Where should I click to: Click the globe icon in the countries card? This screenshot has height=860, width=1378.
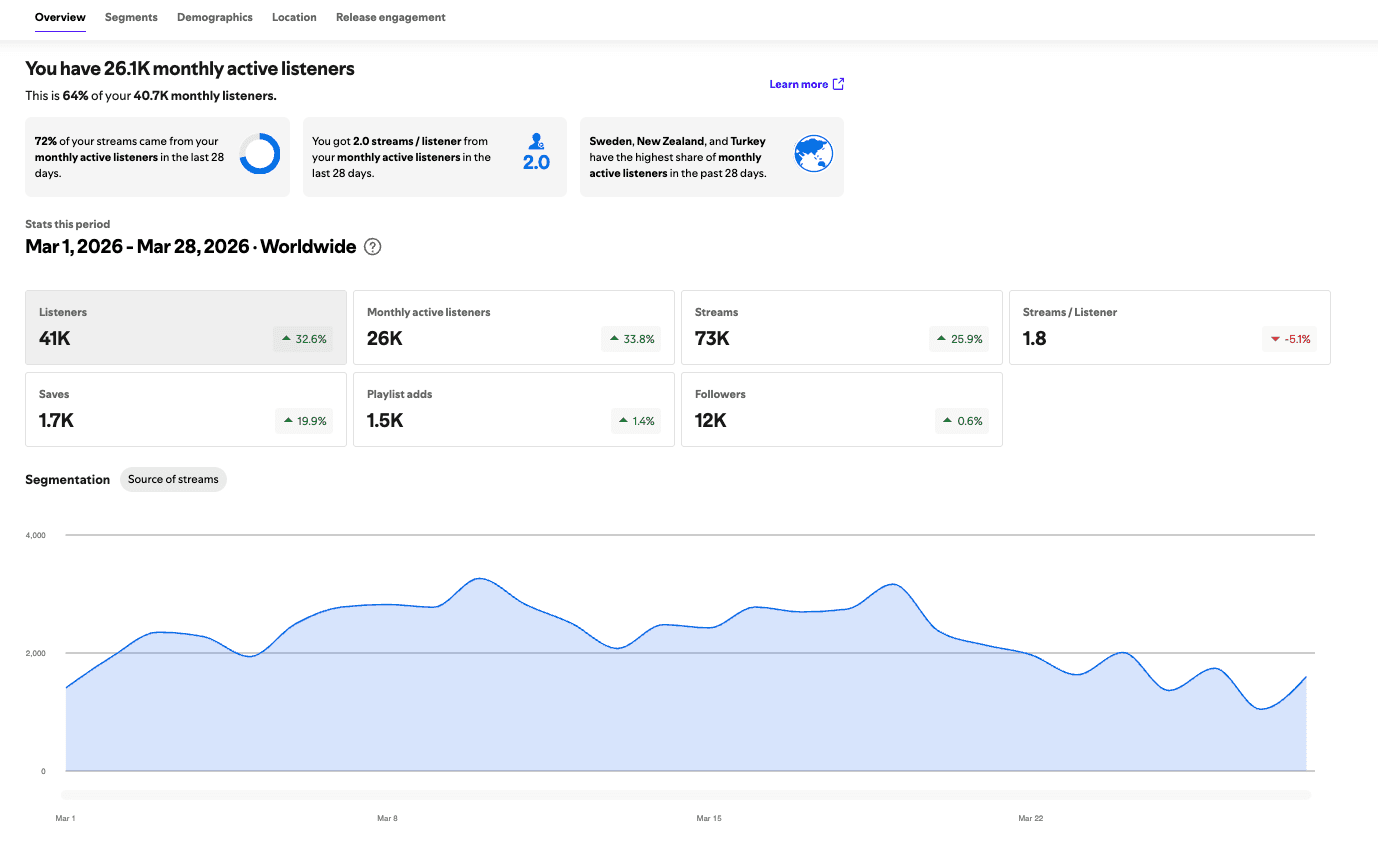(813, 154)
